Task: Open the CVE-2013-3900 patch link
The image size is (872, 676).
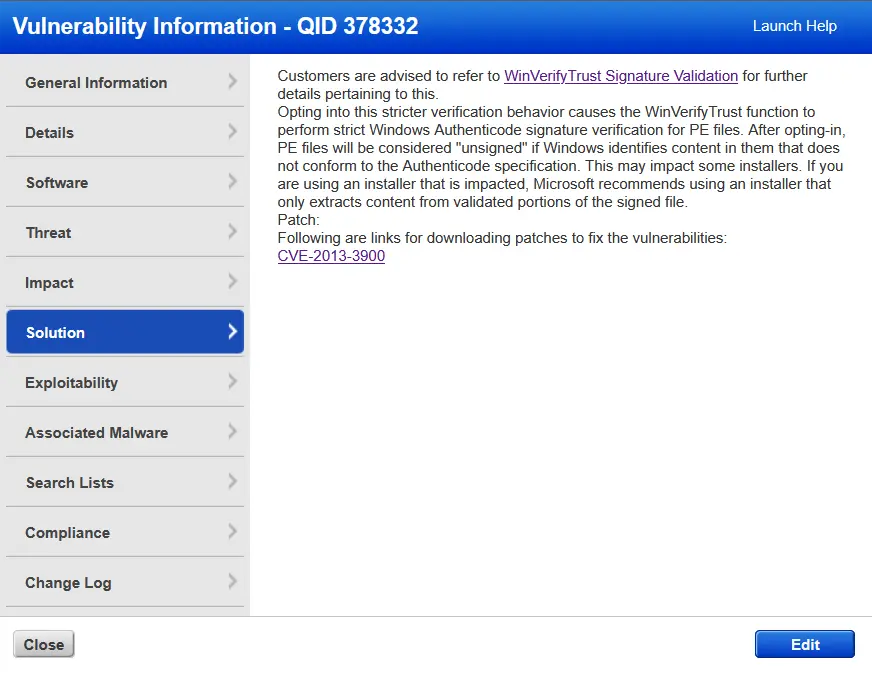Action: tap(331, 256)
